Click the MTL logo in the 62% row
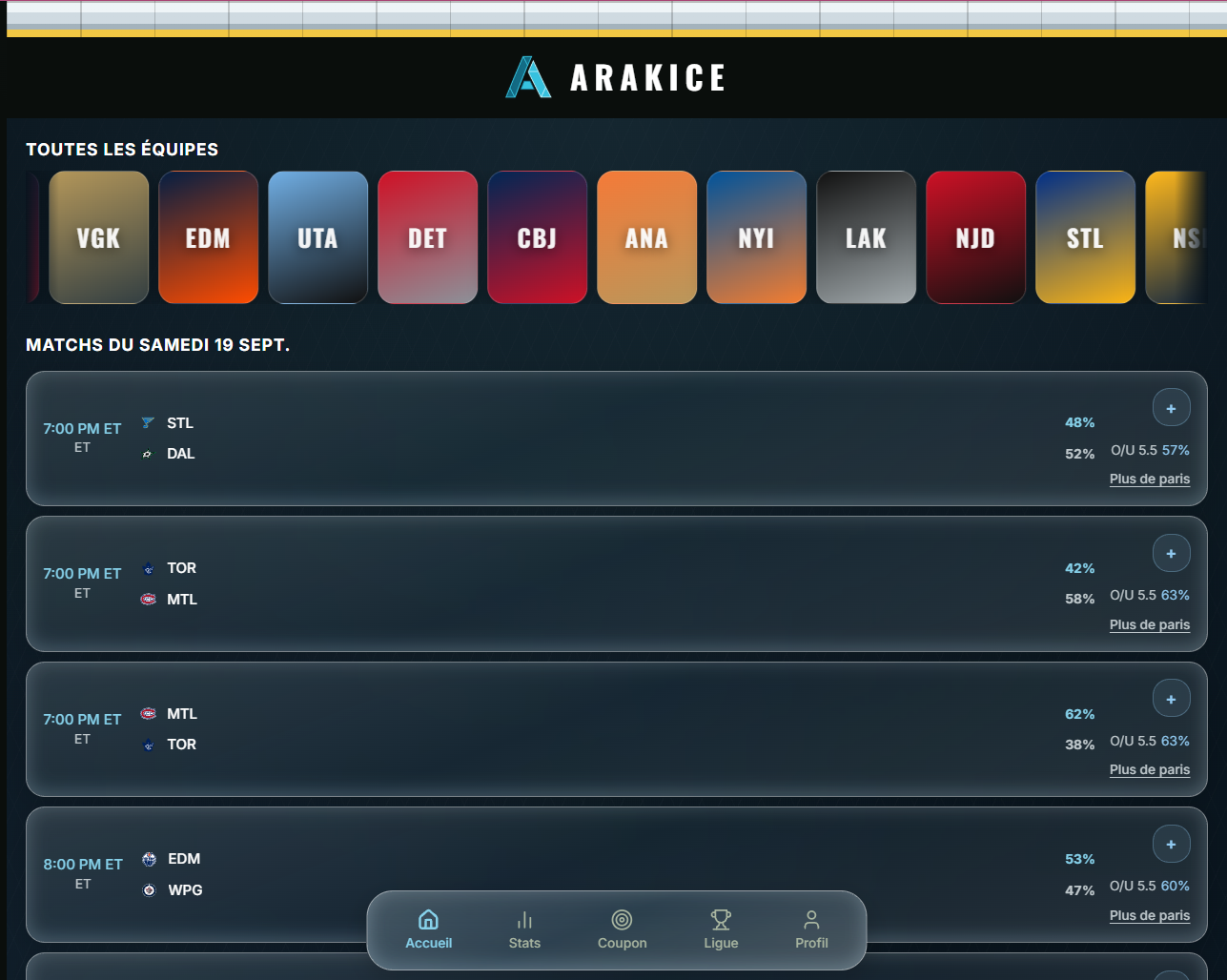Image resolution: width=1227 pixels, height=980 pixels. (x=148, y=713)
